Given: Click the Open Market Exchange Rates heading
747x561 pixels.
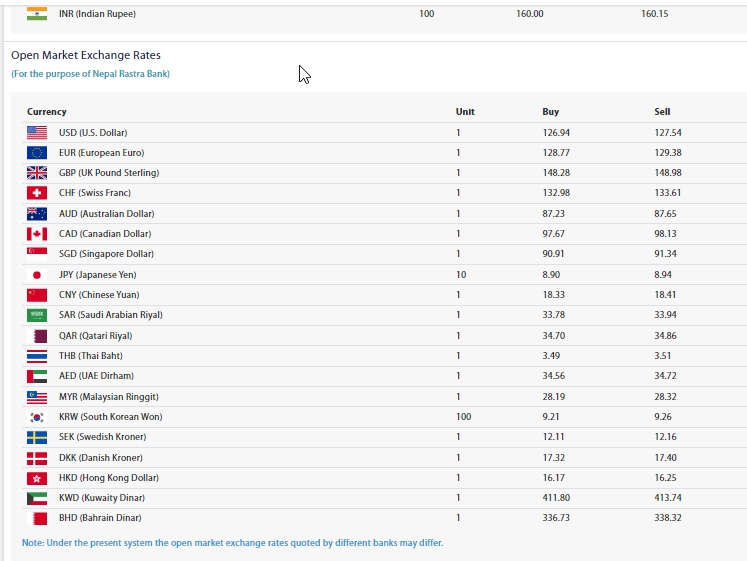Looking at the screenshot, I should (x=86, y=55).
